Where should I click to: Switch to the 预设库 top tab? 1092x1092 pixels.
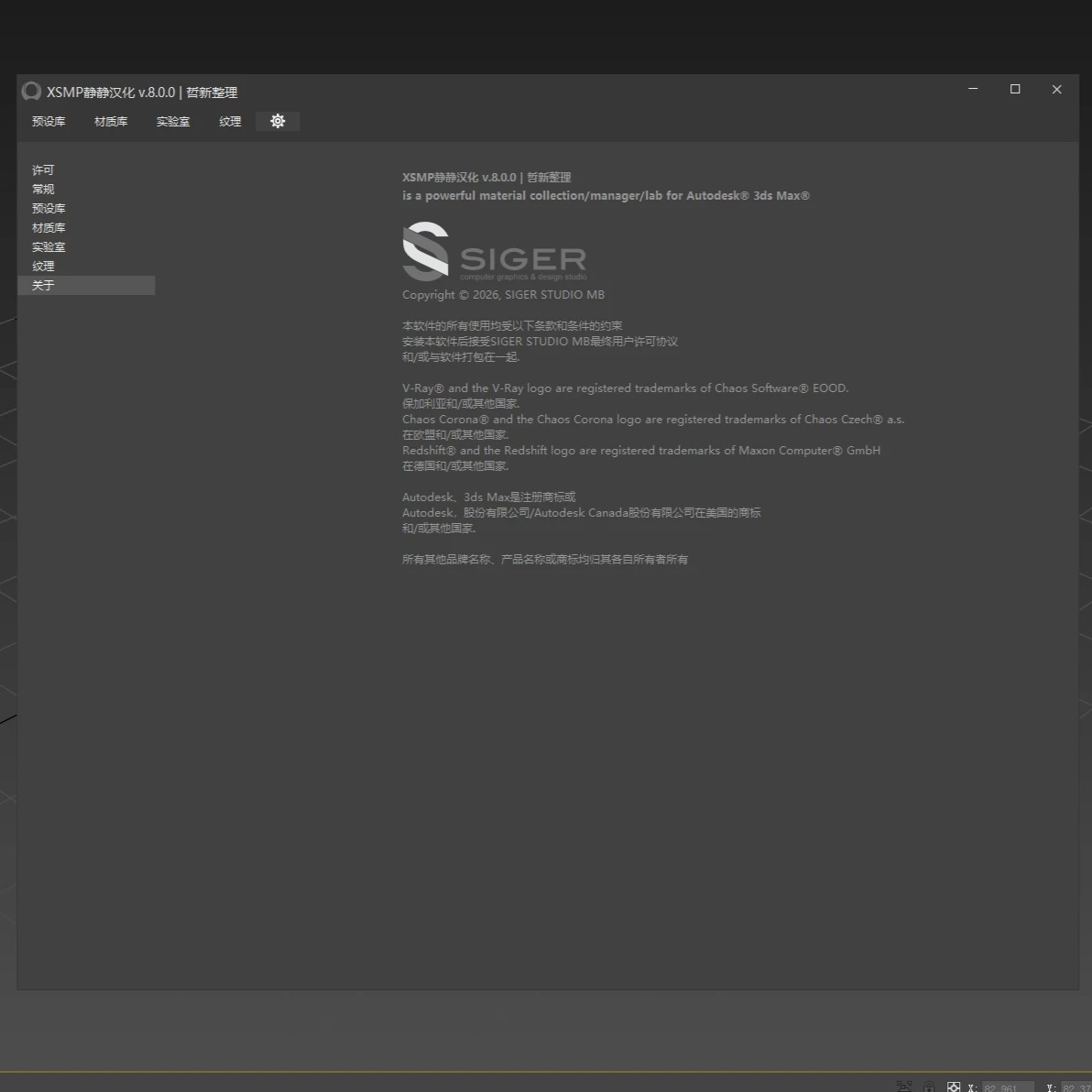[49, 121]
